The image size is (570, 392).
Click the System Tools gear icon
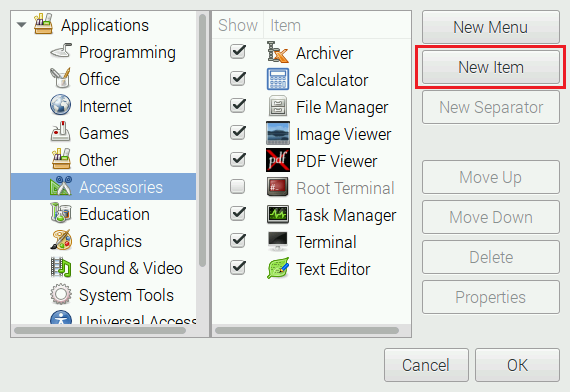coord(61,294)
